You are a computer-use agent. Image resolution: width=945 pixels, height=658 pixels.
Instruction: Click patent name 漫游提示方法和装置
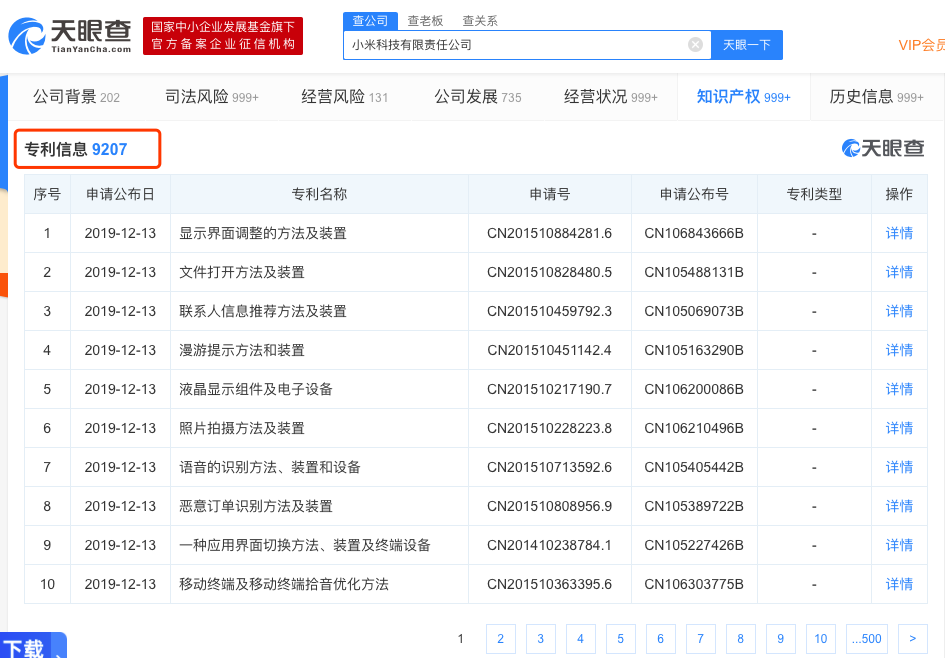[242, 350]
